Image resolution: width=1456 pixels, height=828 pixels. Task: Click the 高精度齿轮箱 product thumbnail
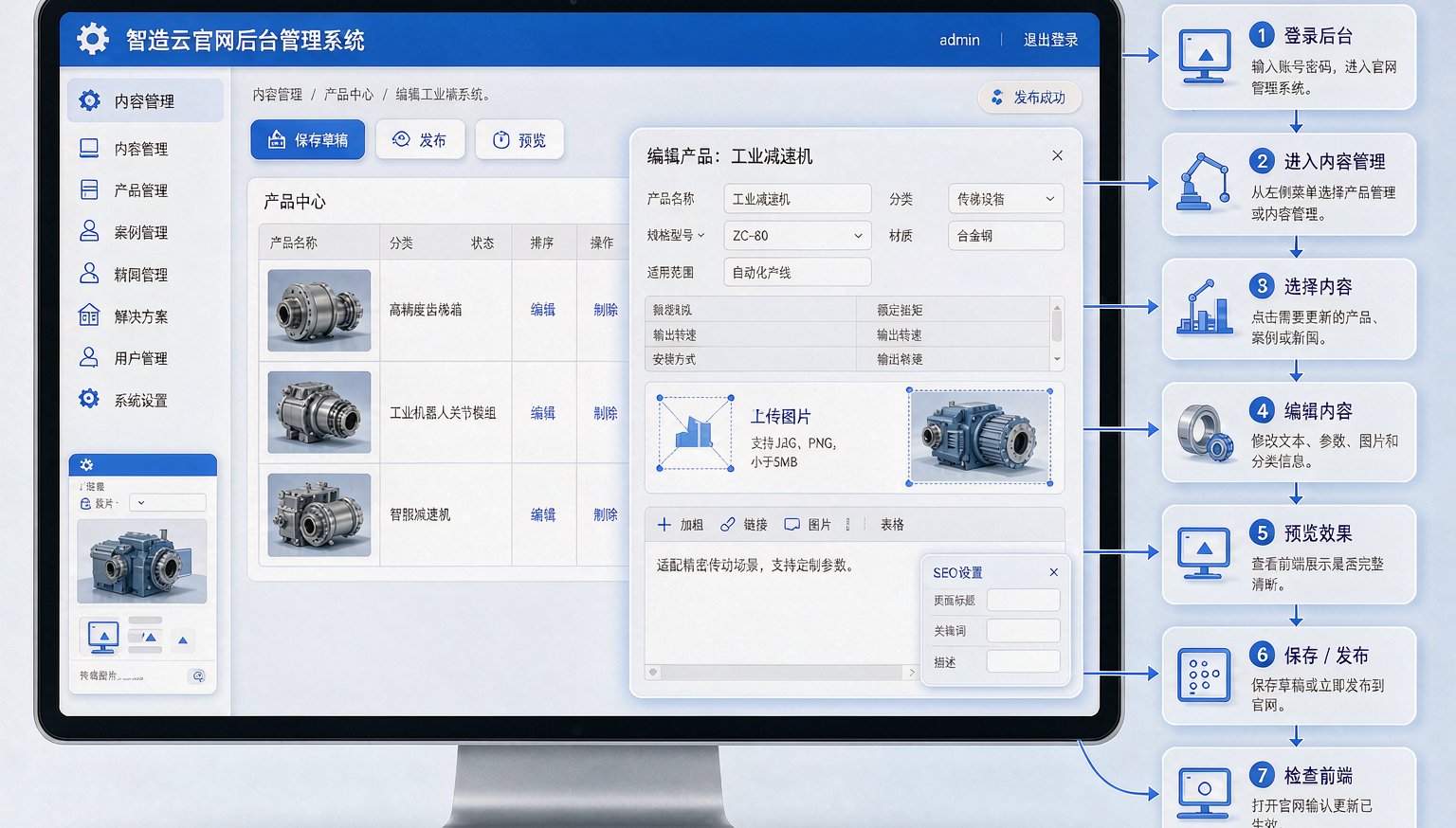pyautogui.click(x=319, y=310)
